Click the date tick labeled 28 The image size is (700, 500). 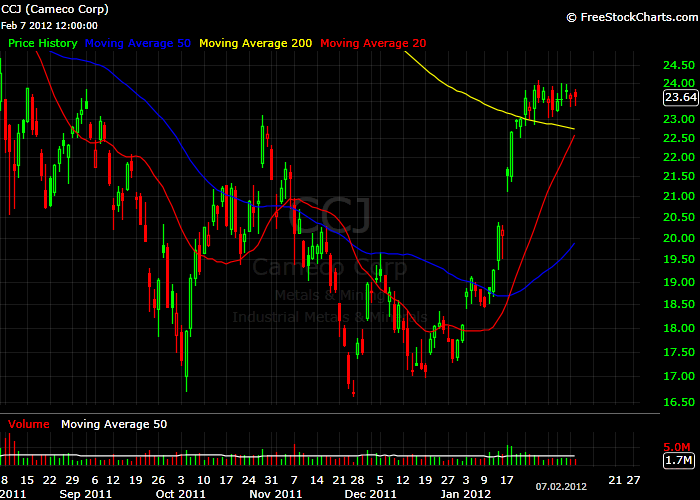pos(358,480)
